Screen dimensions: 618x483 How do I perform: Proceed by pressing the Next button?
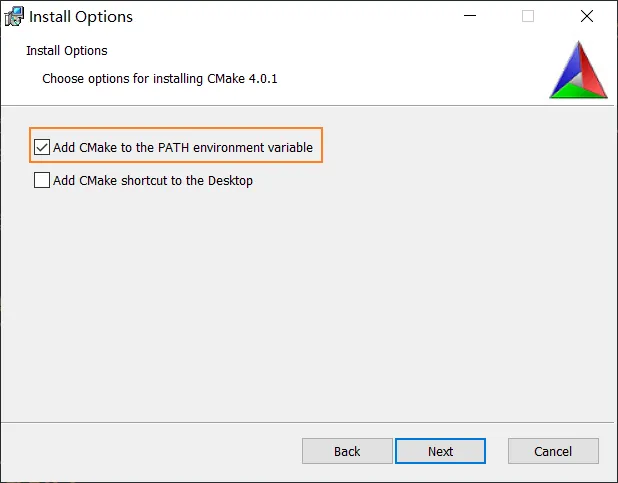pos(440,451)
